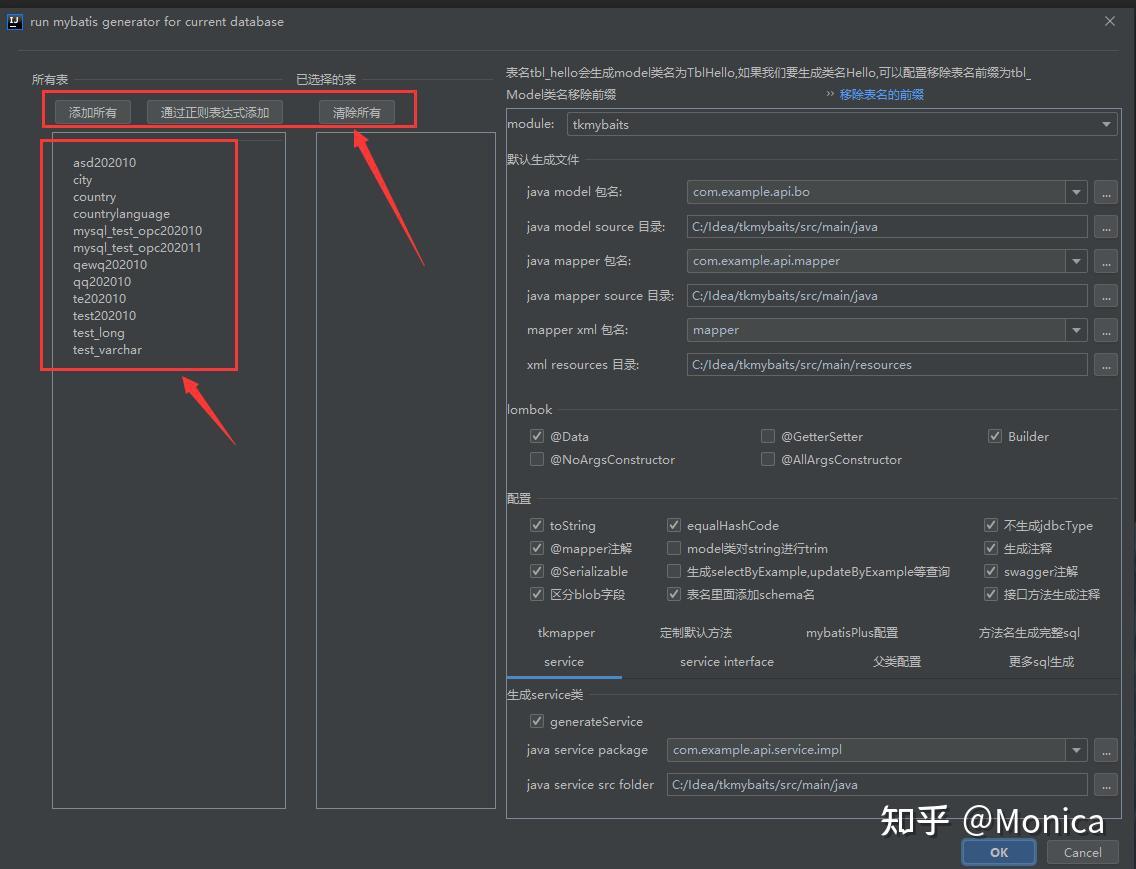
Task: Click browse button for java mapper source directory
Action: [1106, 296]
